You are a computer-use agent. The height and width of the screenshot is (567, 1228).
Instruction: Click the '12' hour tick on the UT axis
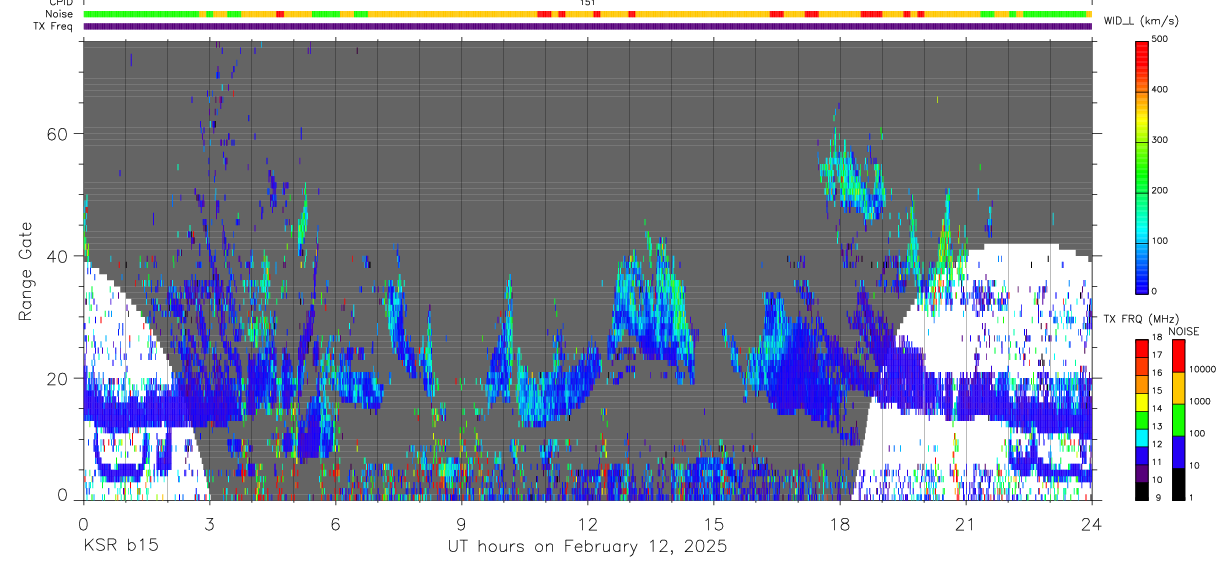pos(588,524)
